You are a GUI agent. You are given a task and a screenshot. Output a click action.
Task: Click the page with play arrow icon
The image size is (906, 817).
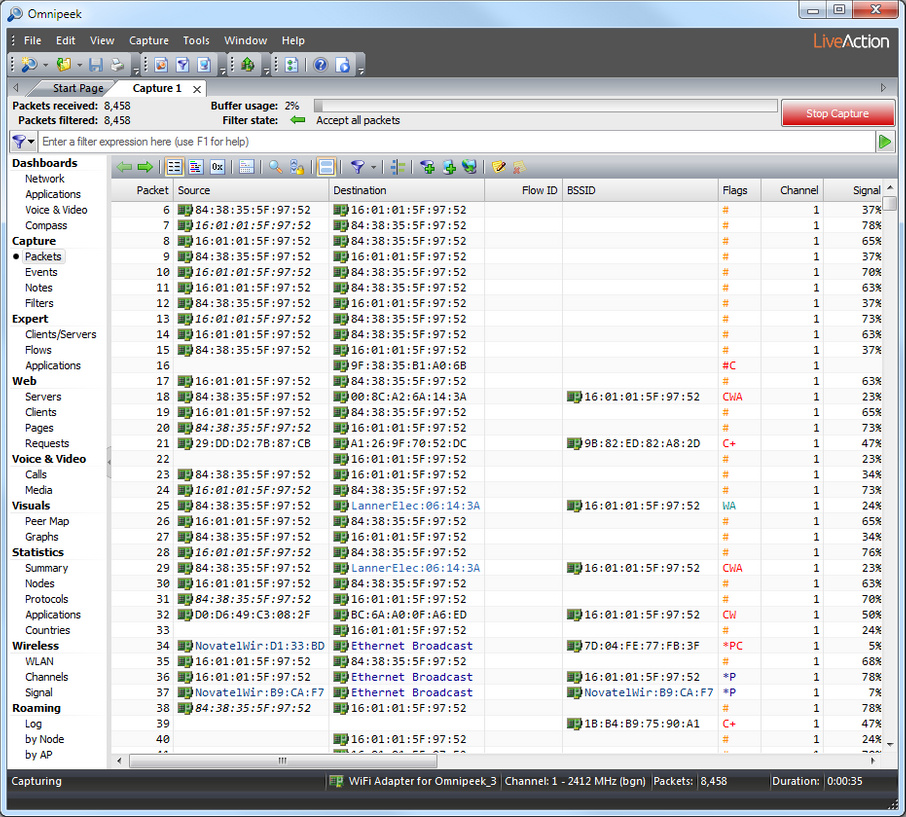(x=343, y=65)
